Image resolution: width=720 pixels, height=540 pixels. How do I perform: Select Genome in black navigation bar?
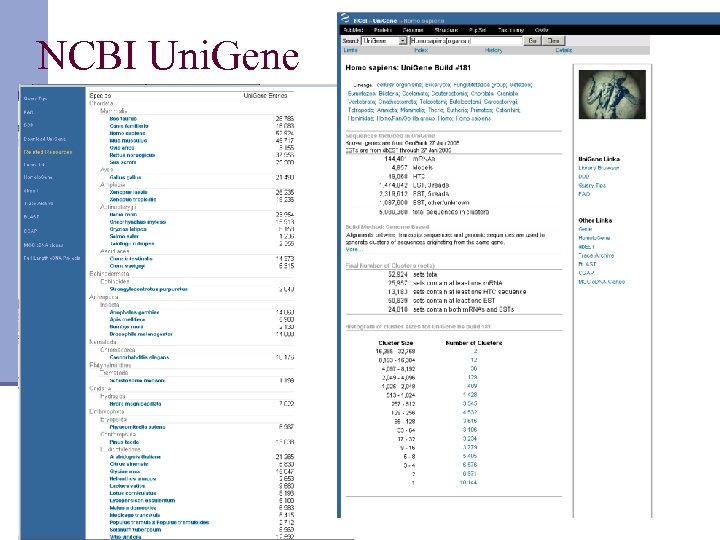pyautogui.click(x=413, y=30)
